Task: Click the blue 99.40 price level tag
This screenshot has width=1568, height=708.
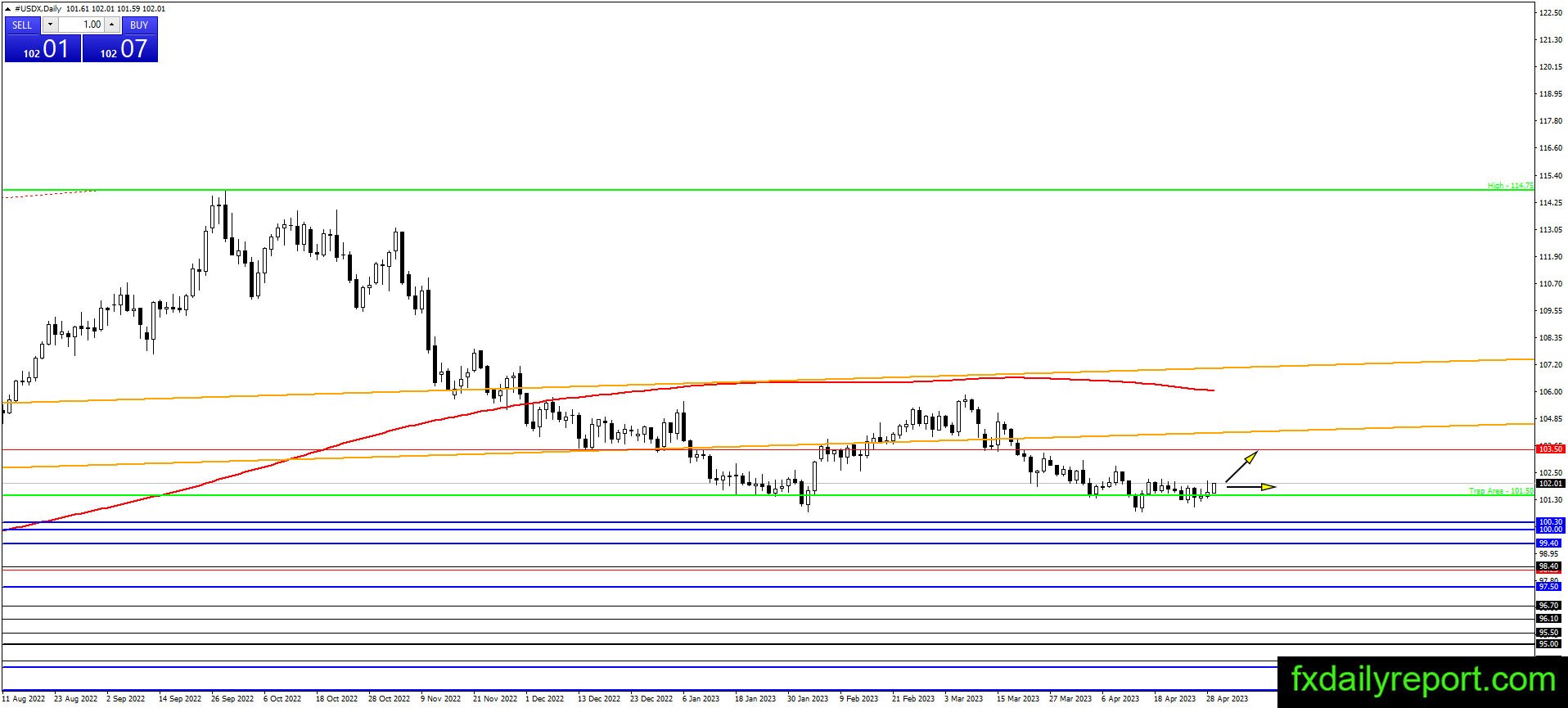Action: [1549, 543]
